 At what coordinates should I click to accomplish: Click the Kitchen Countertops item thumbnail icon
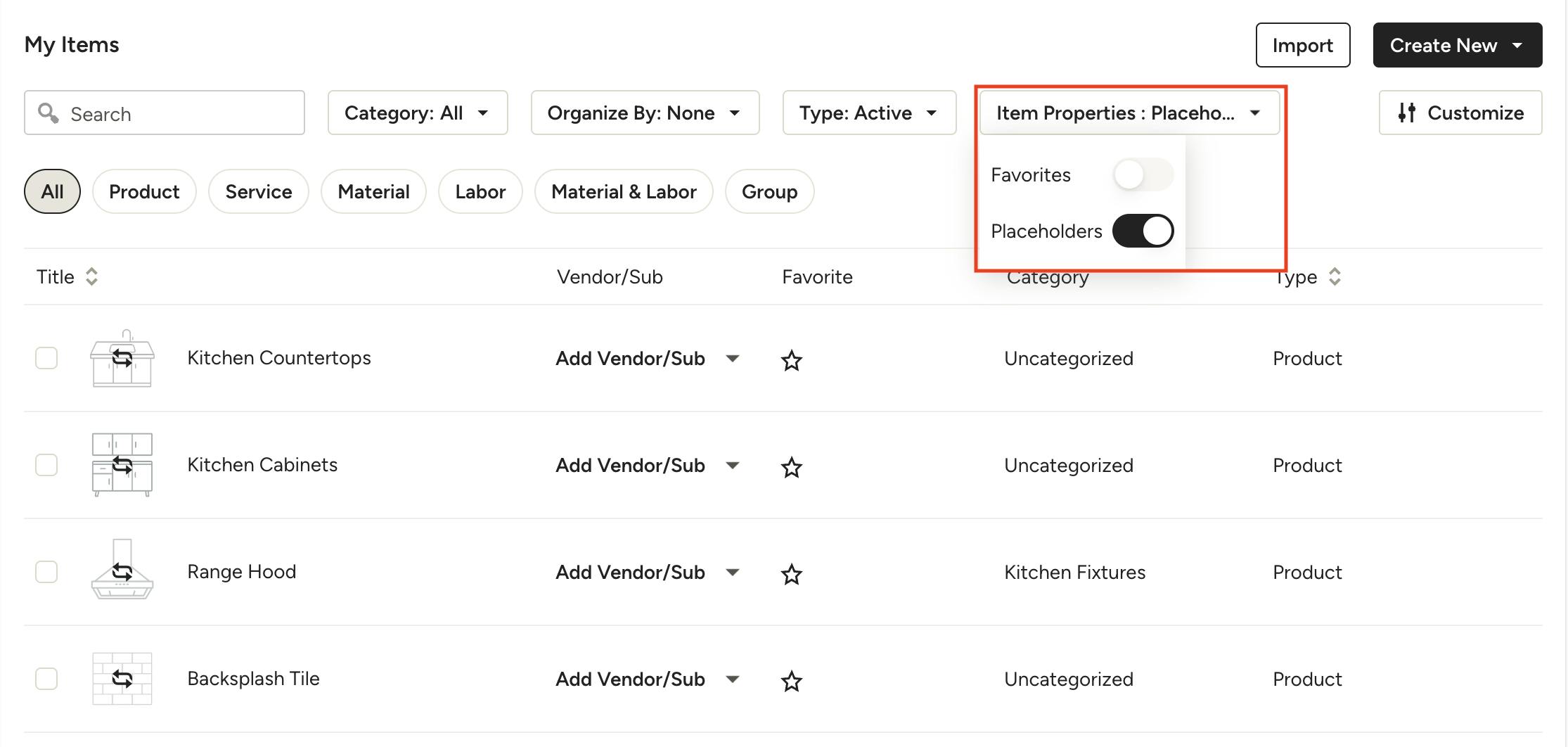click(x=122, y=359)
